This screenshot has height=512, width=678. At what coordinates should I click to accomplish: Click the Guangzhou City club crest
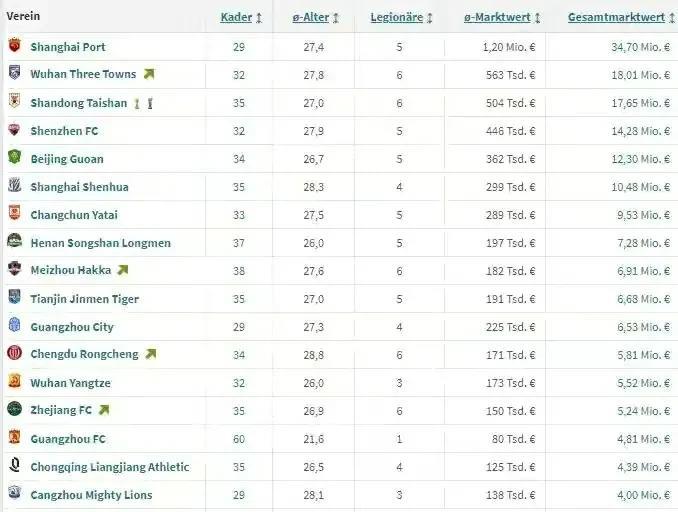pos(14,325)
